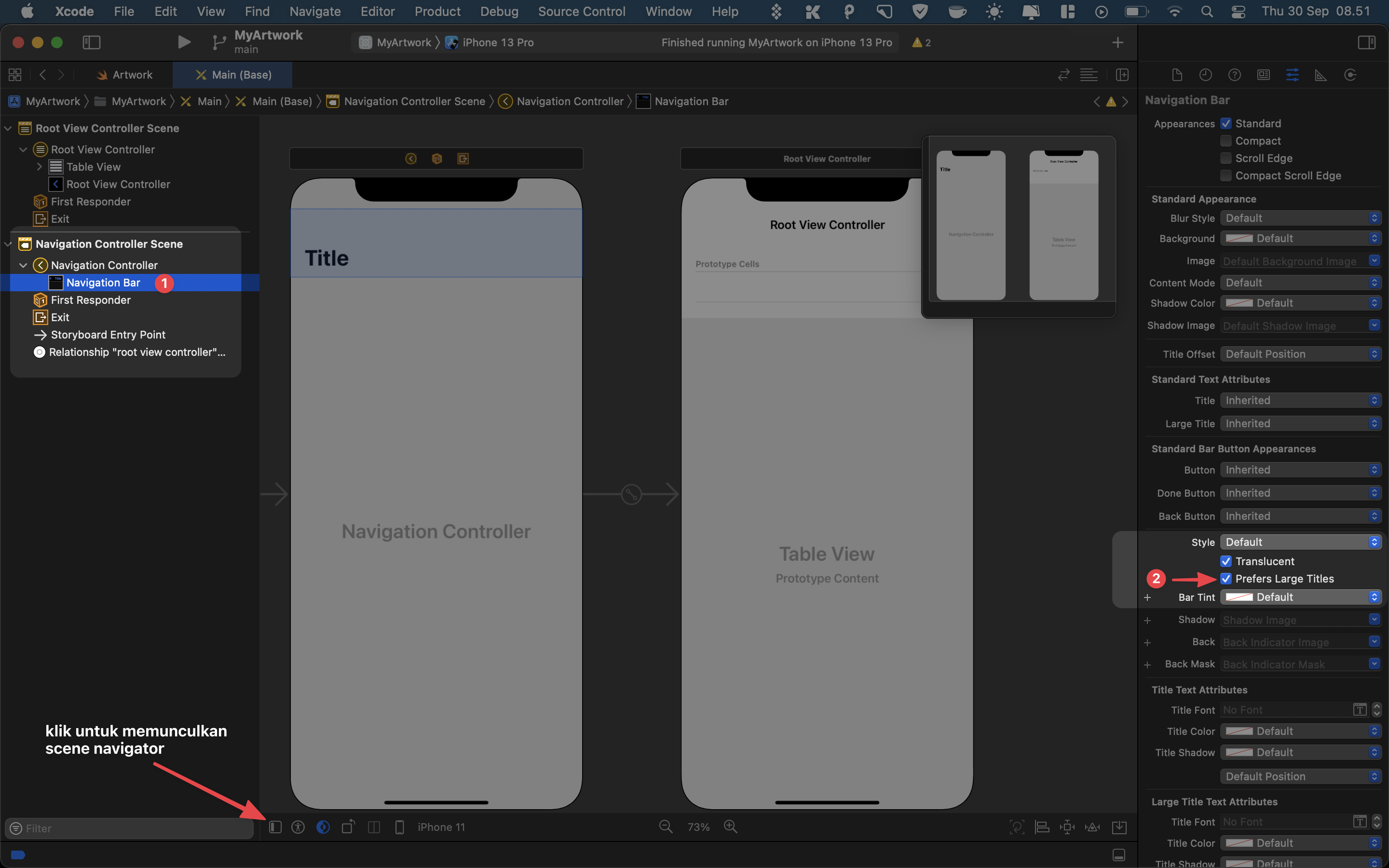Open the Large Title Inherited dropdown
Image resolution: width=1389 pixels, height=868 pixels.
[1300, 423]
